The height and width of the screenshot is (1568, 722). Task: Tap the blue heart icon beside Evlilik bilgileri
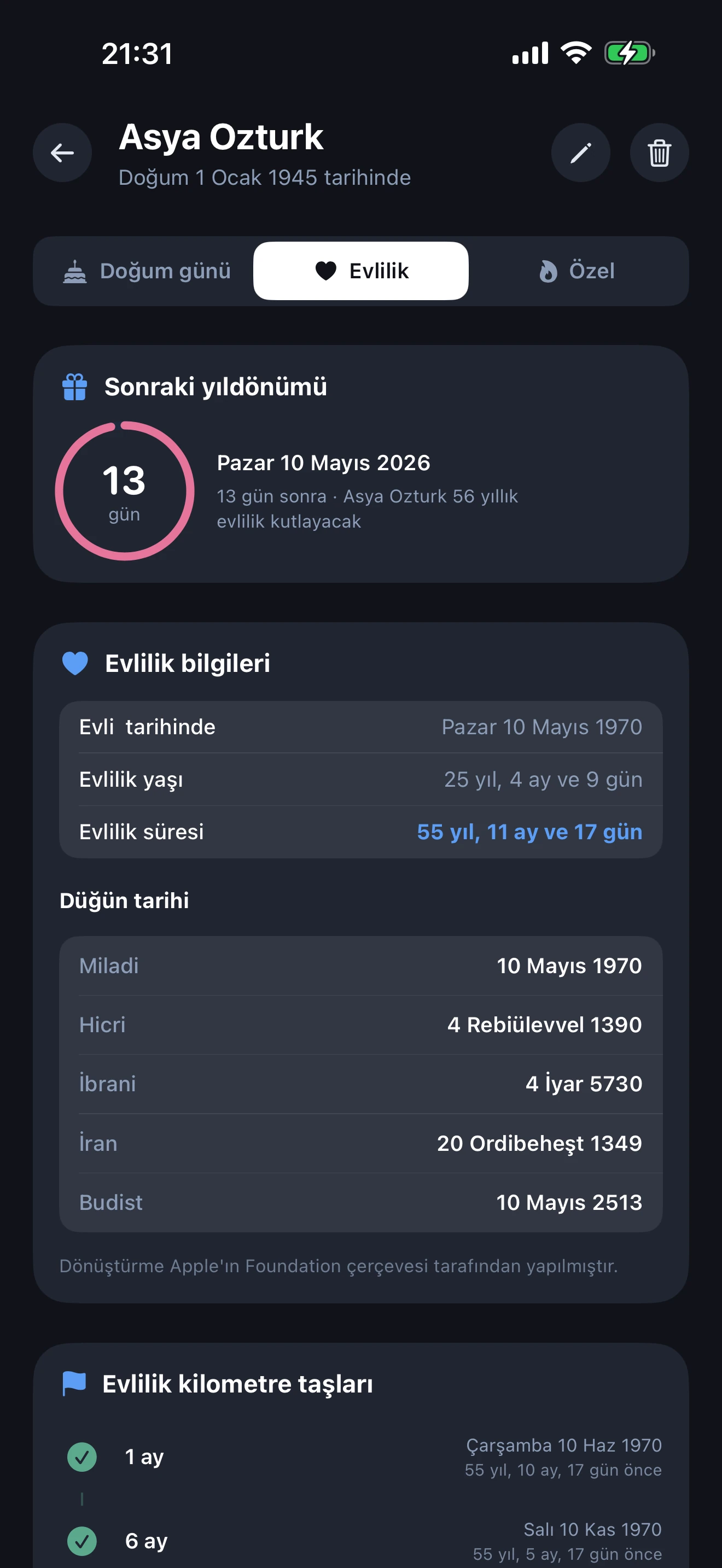click(x=75, y=663)
